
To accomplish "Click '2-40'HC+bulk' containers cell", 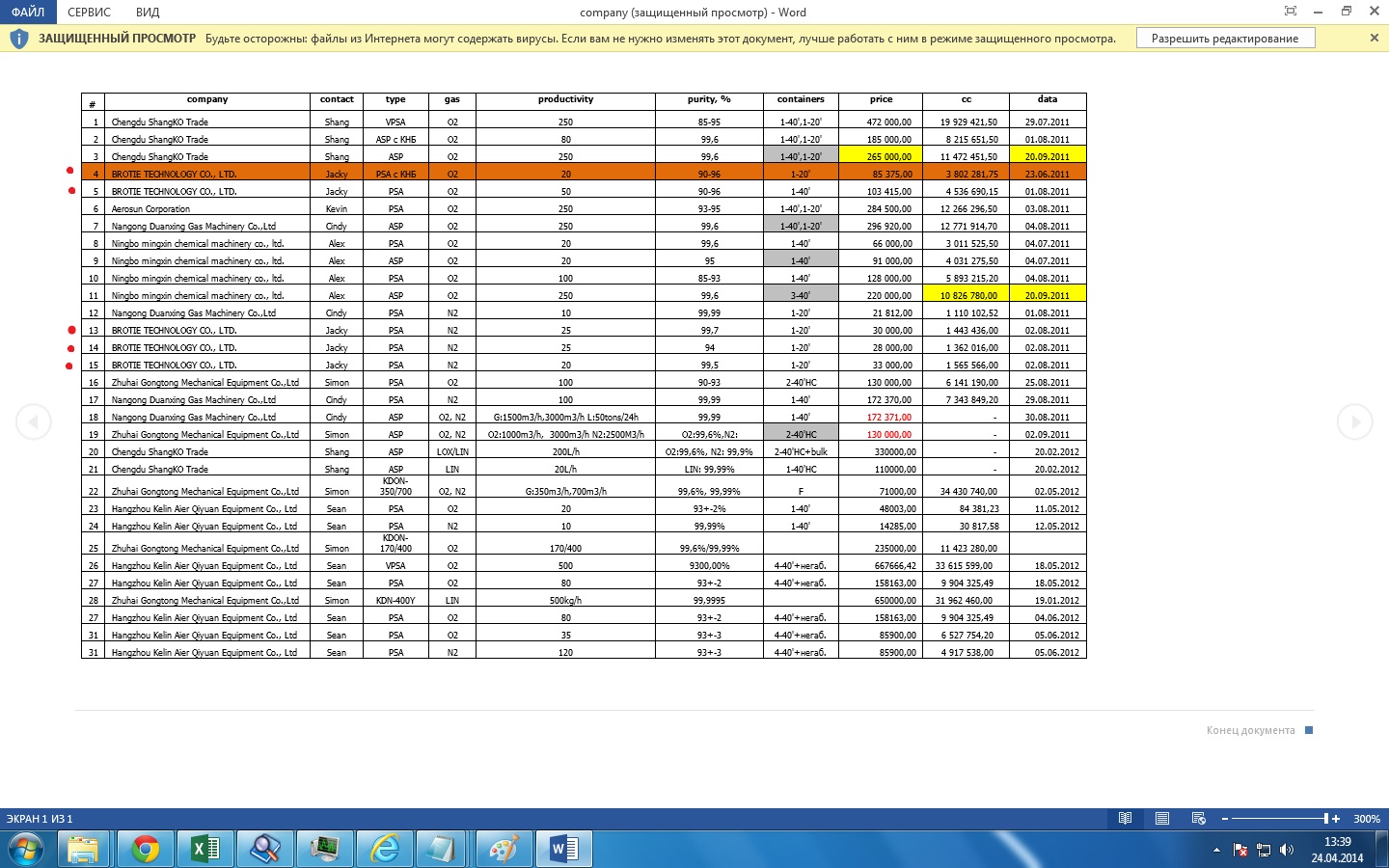I will pos(801,451).
